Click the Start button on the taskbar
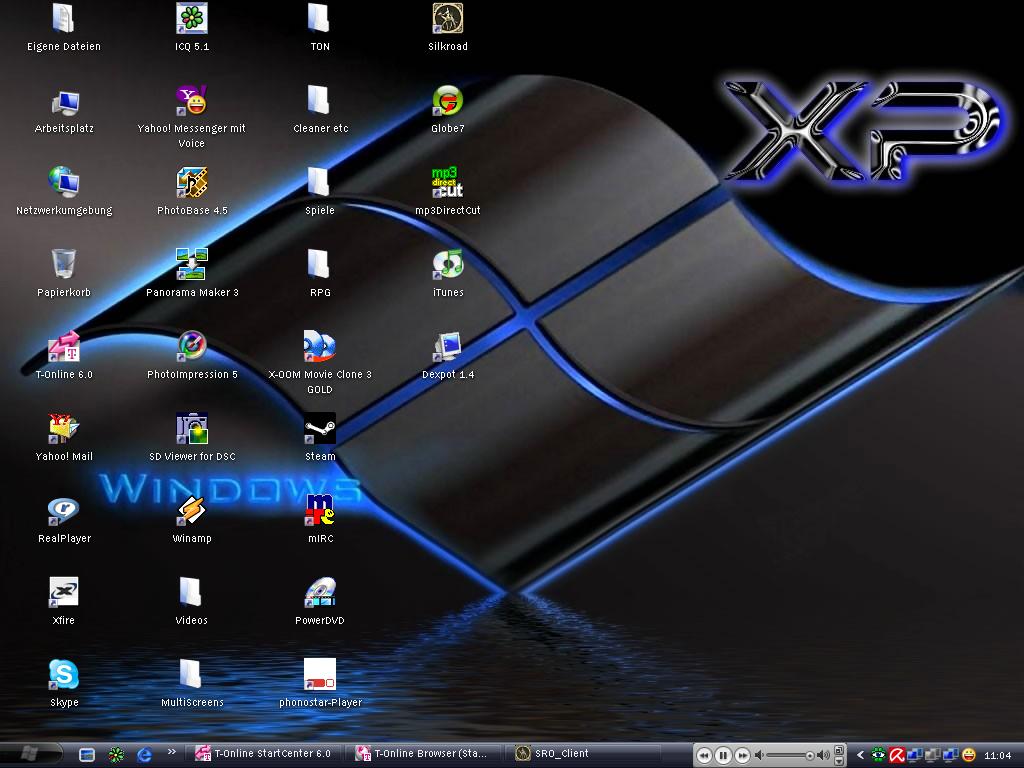 (30, 753)
